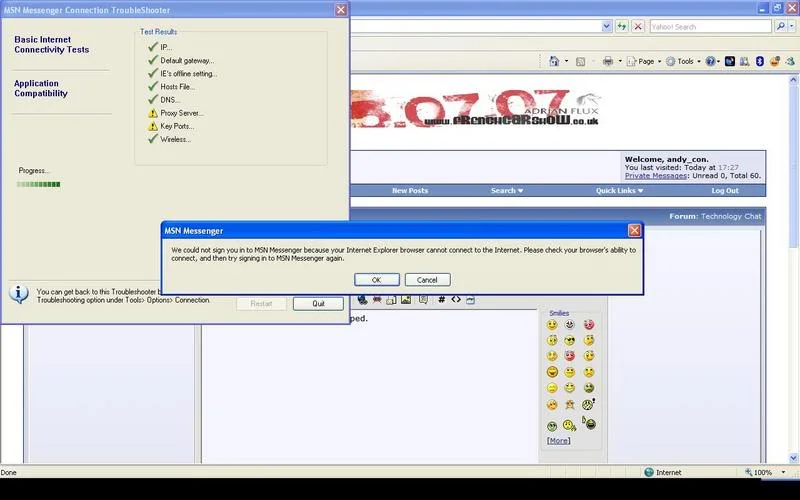800x500 pixels.
Task: Open the Home button dropdown arrow
Action: (x=566, y=61)
